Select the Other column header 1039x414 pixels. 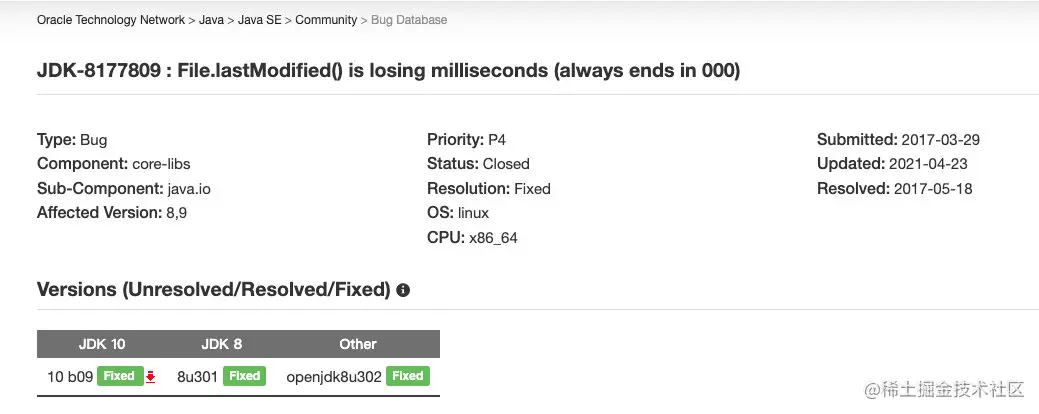click(x=358, y=344)
